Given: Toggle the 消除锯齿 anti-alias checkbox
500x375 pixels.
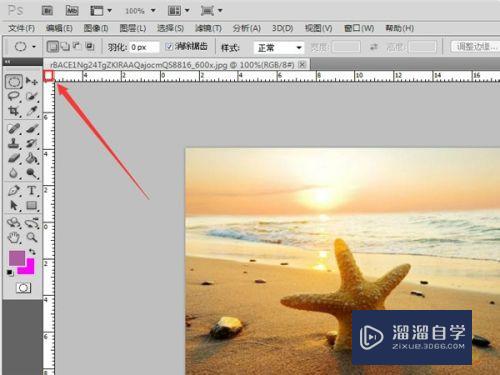Looking at the screenshot, I should (x=169, y=47).
